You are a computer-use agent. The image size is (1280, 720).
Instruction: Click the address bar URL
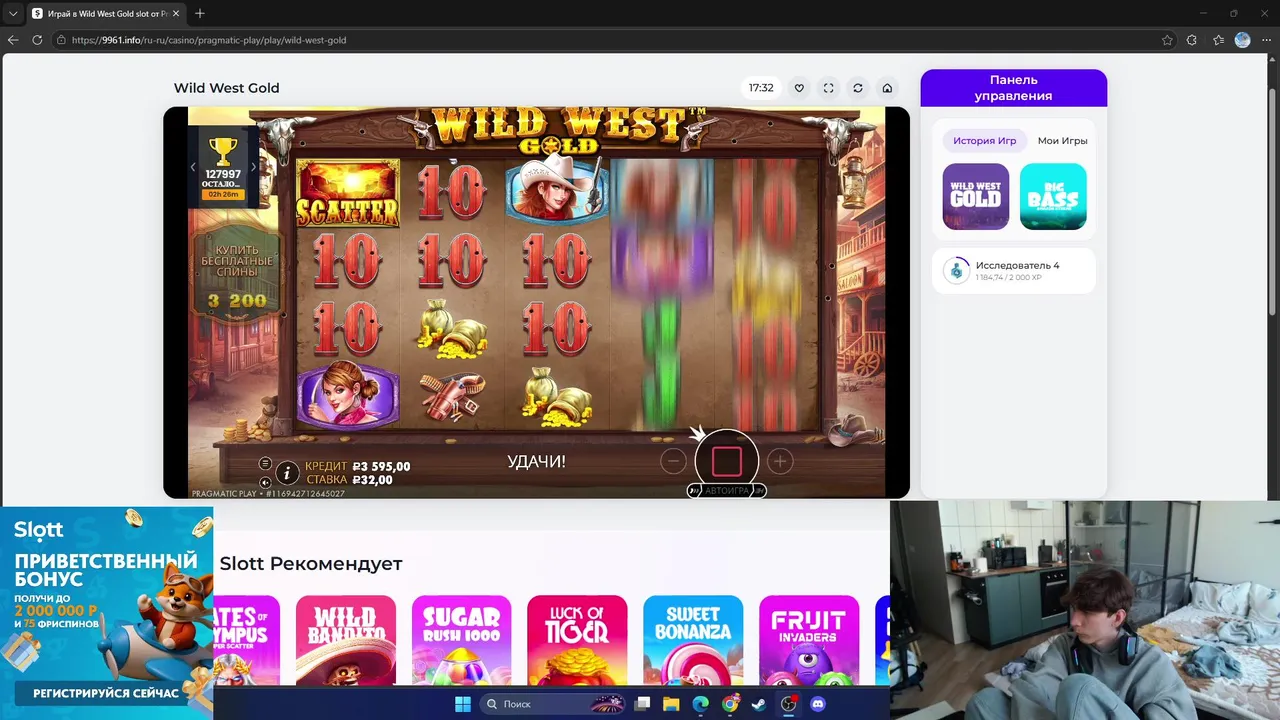pyautogui.click(x=209, y=40)
